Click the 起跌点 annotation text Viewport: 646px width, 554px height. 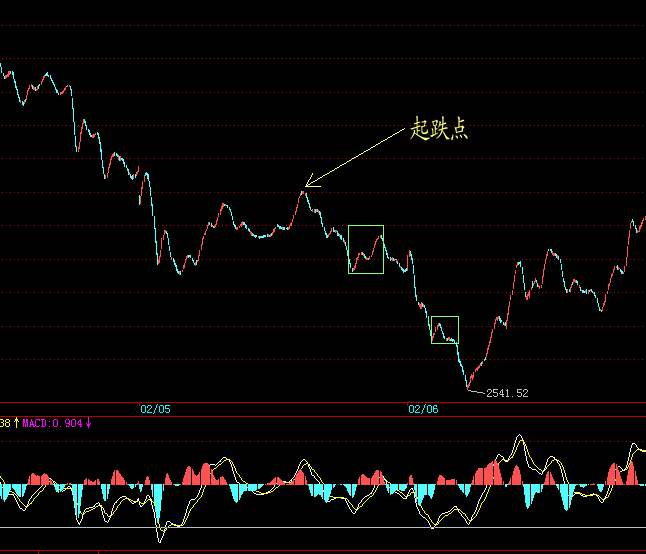click(x=439, y=129)
